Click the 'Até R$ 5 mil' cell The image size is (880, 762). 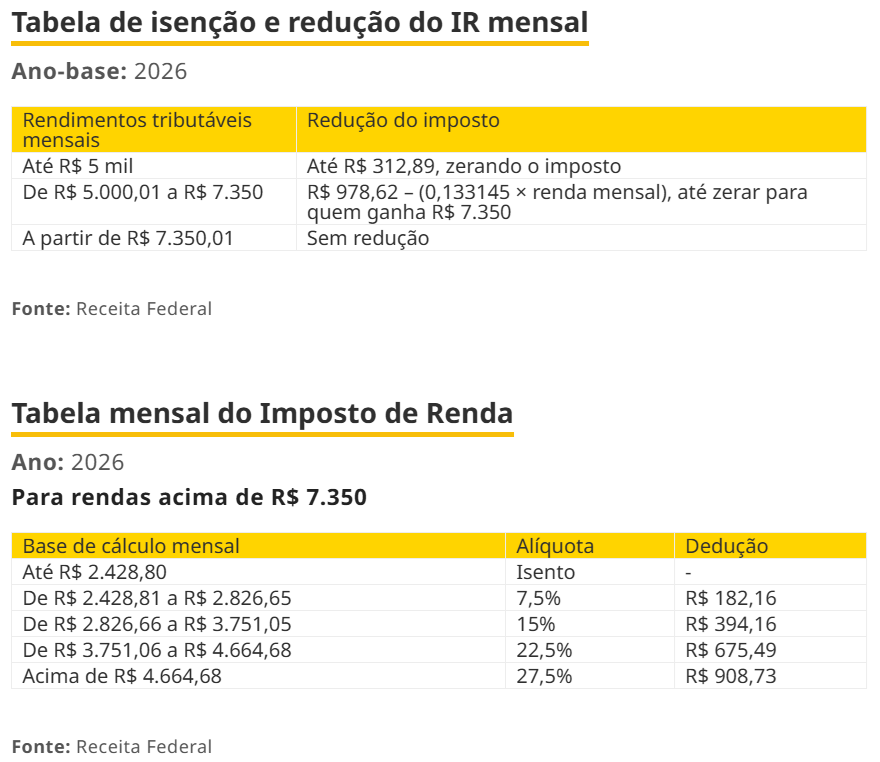point(78,166)
